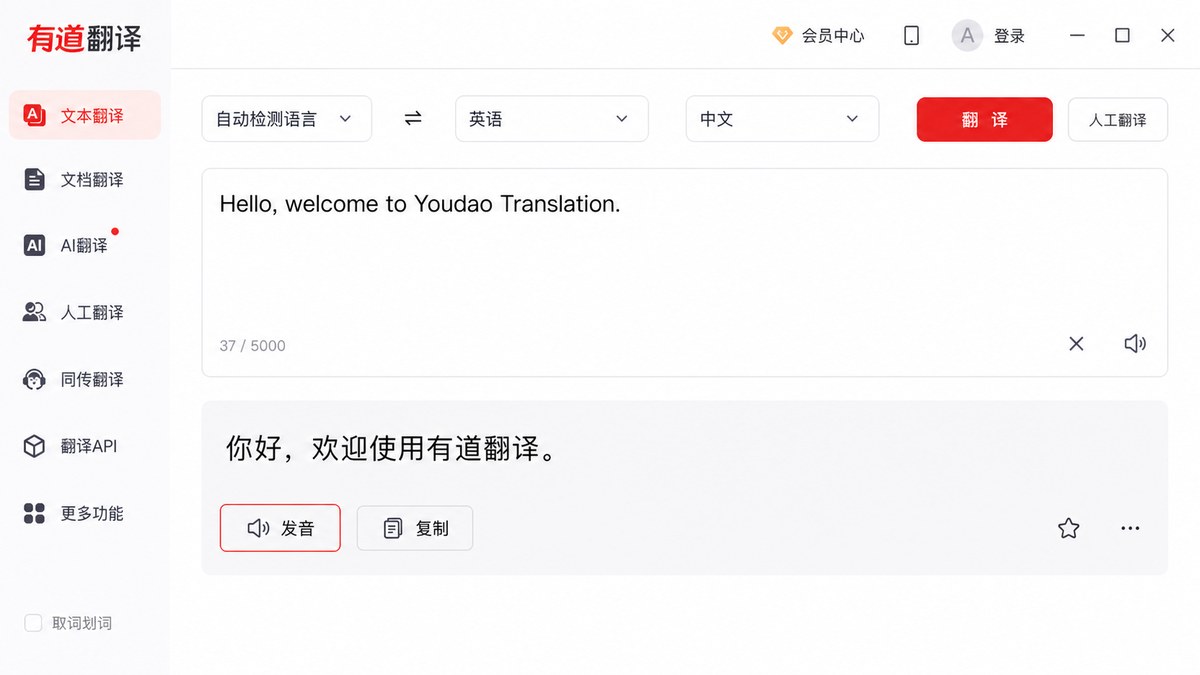1200x675 pixels.
Task: Click the 同传翻译 headset icon
Action: click(x=35, y=380)
